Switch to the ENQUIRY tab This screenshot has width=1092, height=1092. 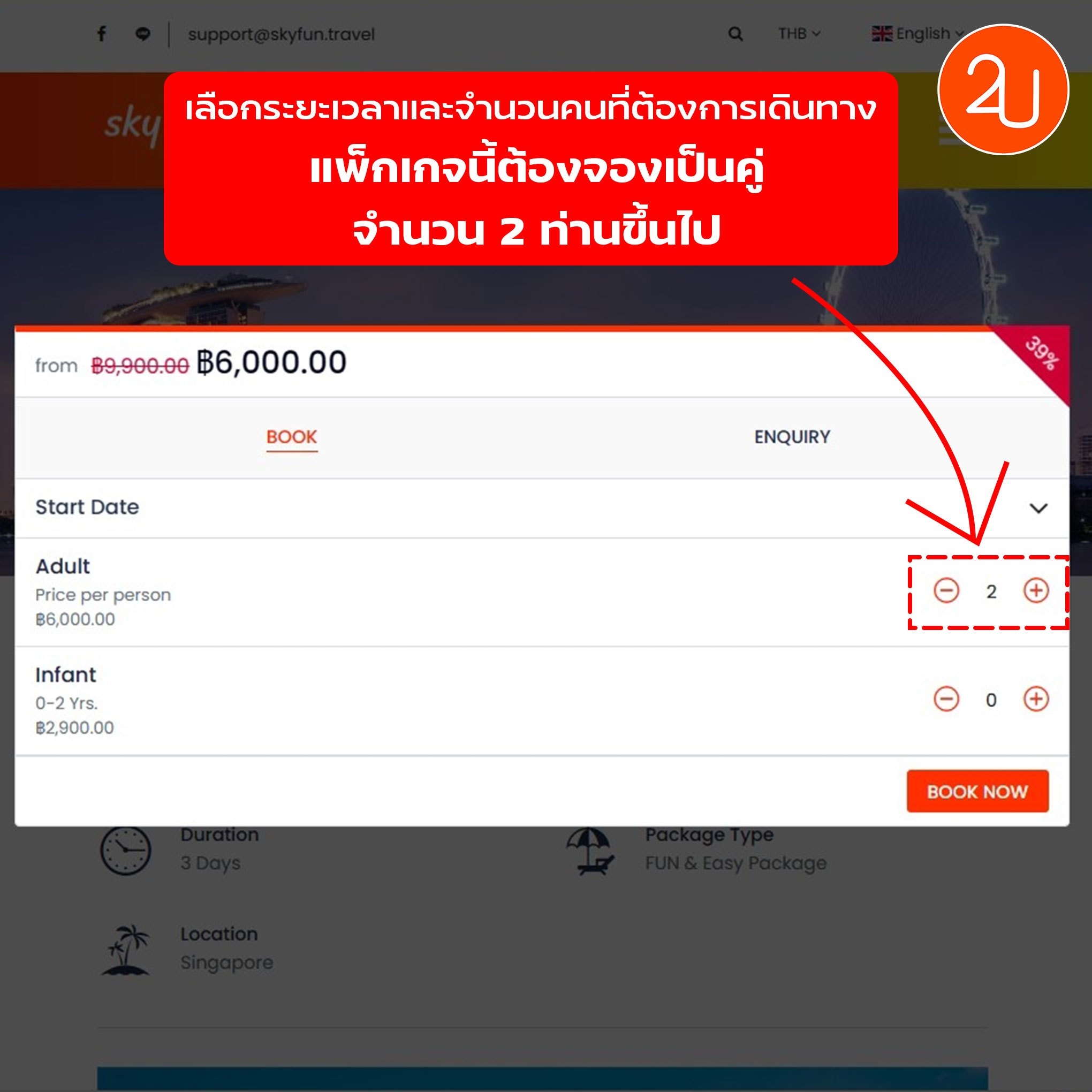tap(792, 437)
